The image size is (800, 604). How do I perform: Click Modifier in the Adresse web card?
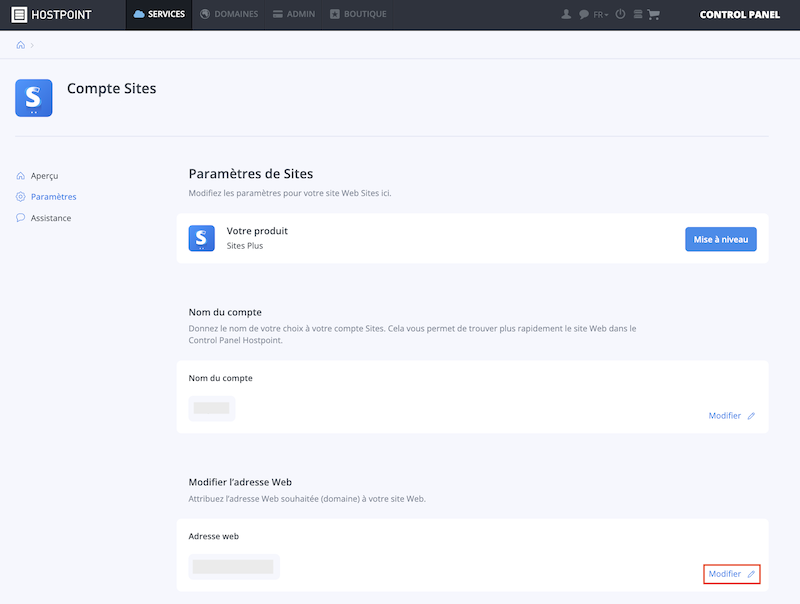click(x=732, y=574)
